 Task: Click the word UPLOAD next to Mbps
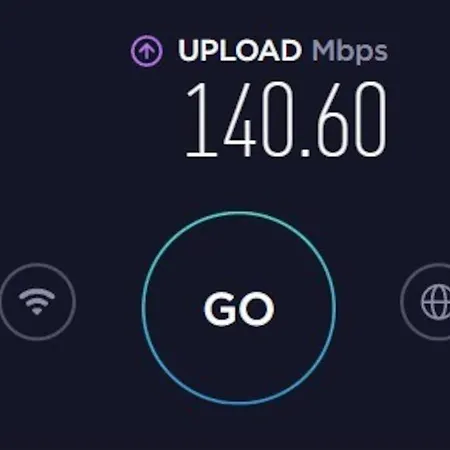(240, 50)
